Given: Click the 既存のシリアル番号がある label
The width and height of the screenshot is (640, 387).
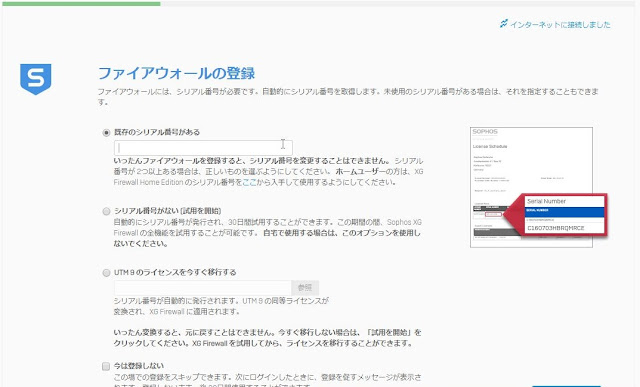Looking at the screenshot, I should click(x=157, y=132).
